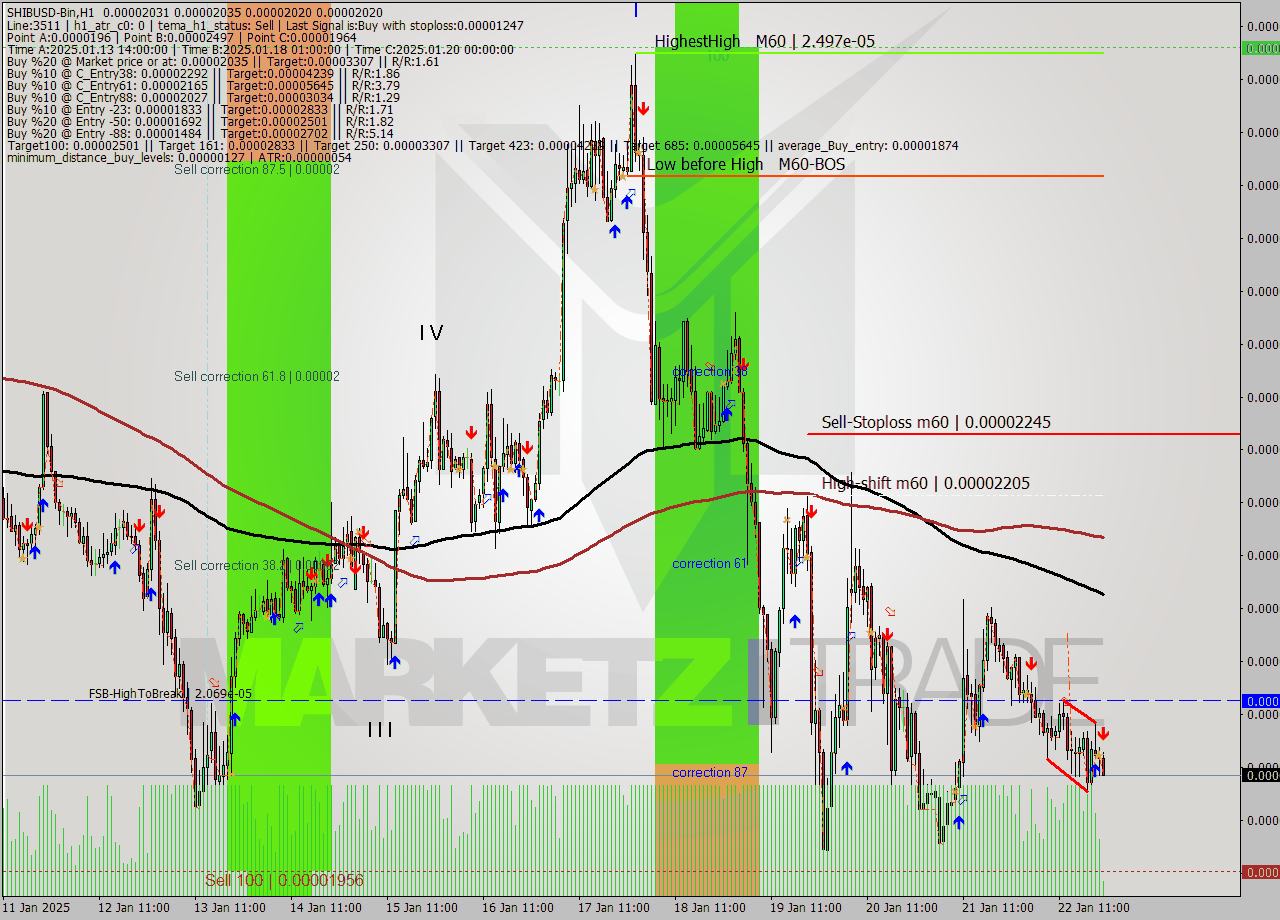This screenshot has height=920, width=1280.
Task: Click the 'Buy %10 @ C_Entry61' line
Action: point(203,85)
